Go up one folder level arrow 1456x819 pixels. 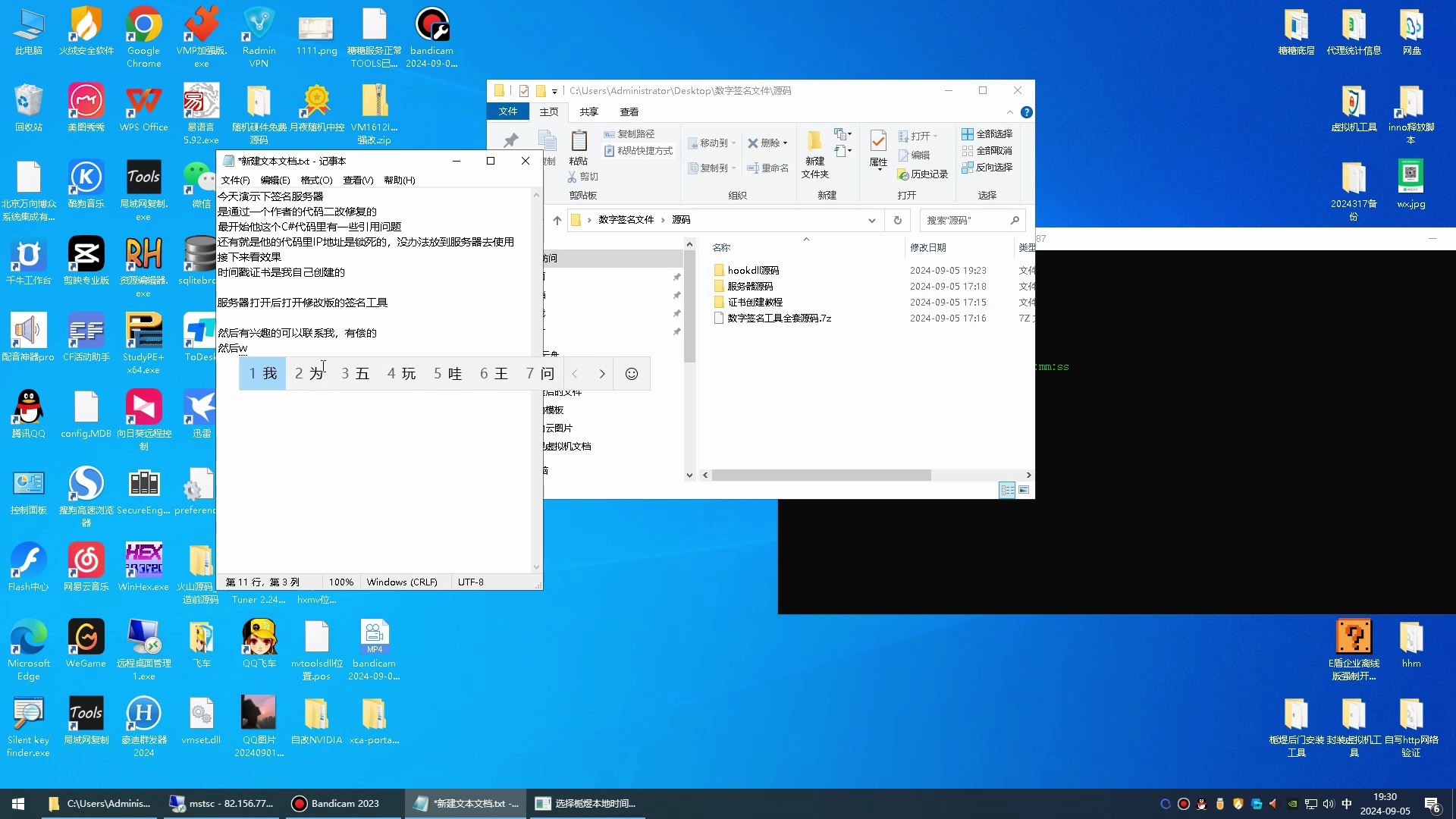(557, 220)
